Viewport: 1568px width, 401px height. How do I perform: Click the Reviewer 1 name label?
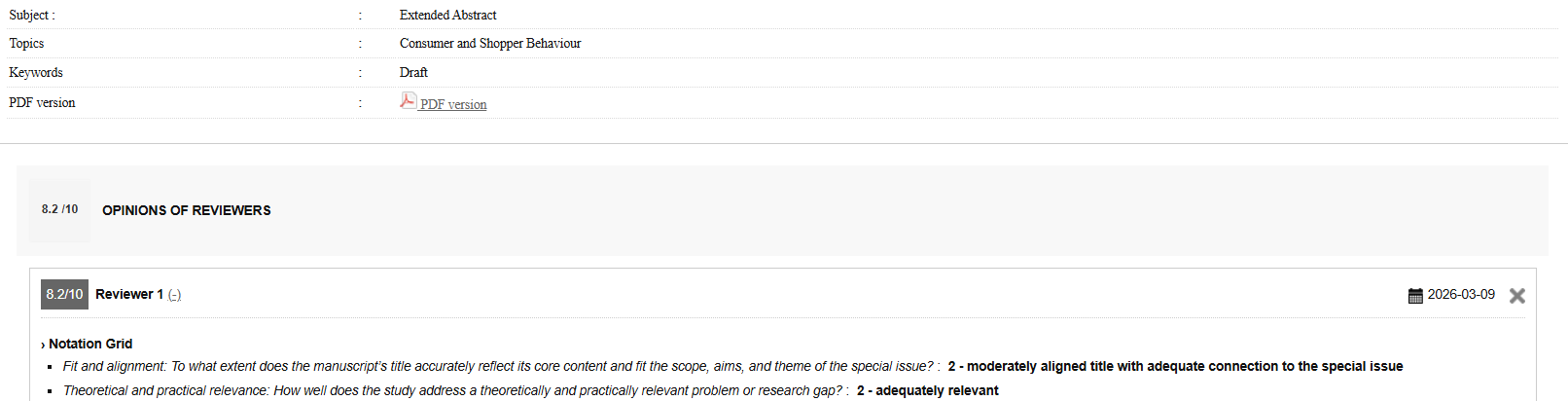(x=129, y=294)
